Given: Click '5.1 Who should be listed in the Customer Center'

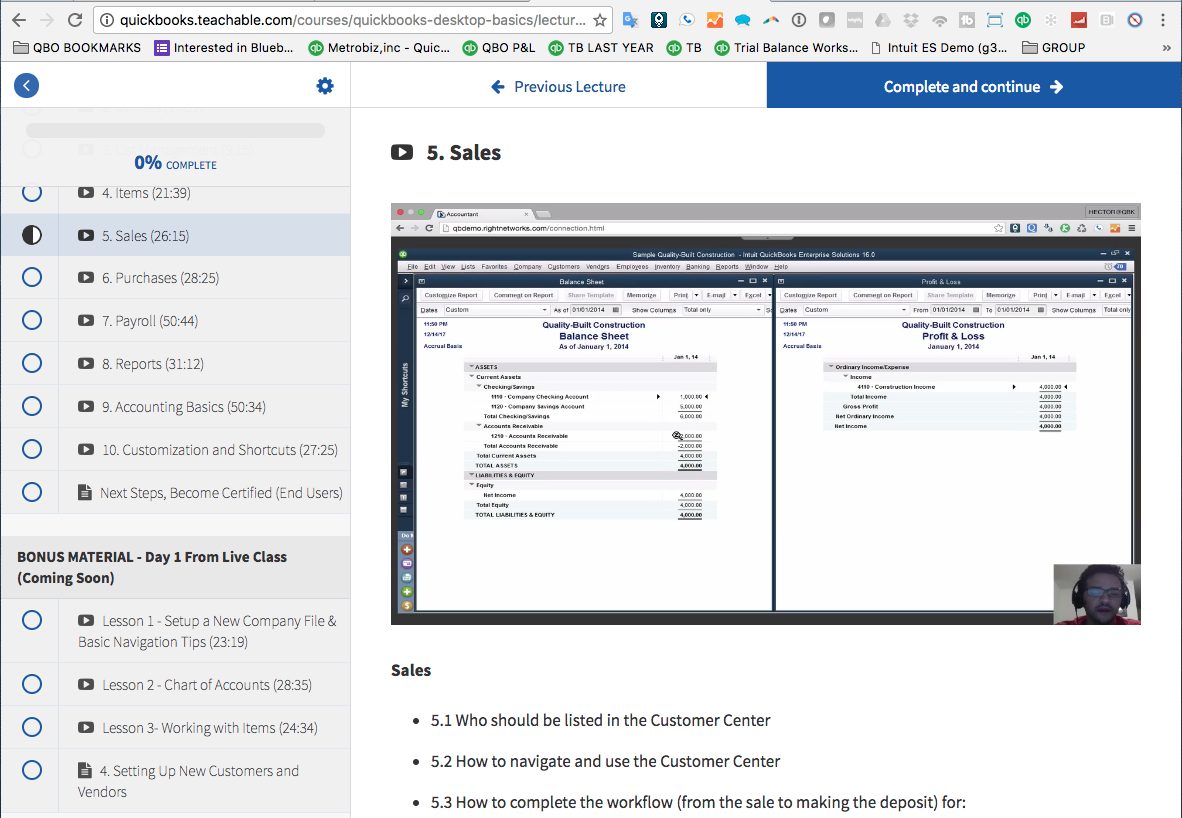Looking at the screenshot, I should click(x=601, y=720).
